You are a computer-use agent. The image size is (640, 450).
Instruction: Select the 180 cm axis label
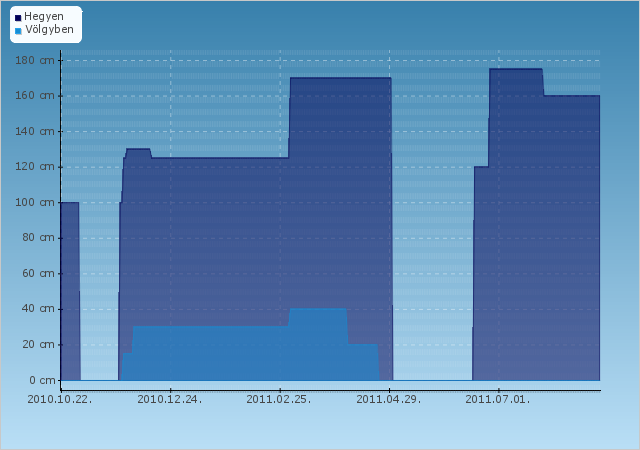coord(35,60)
